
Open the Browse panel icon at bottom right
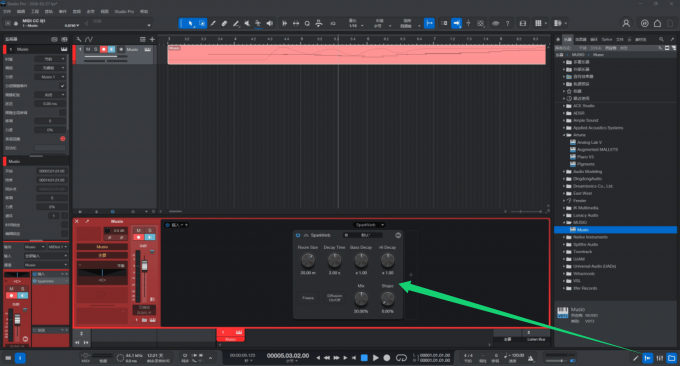coord(672,358)
